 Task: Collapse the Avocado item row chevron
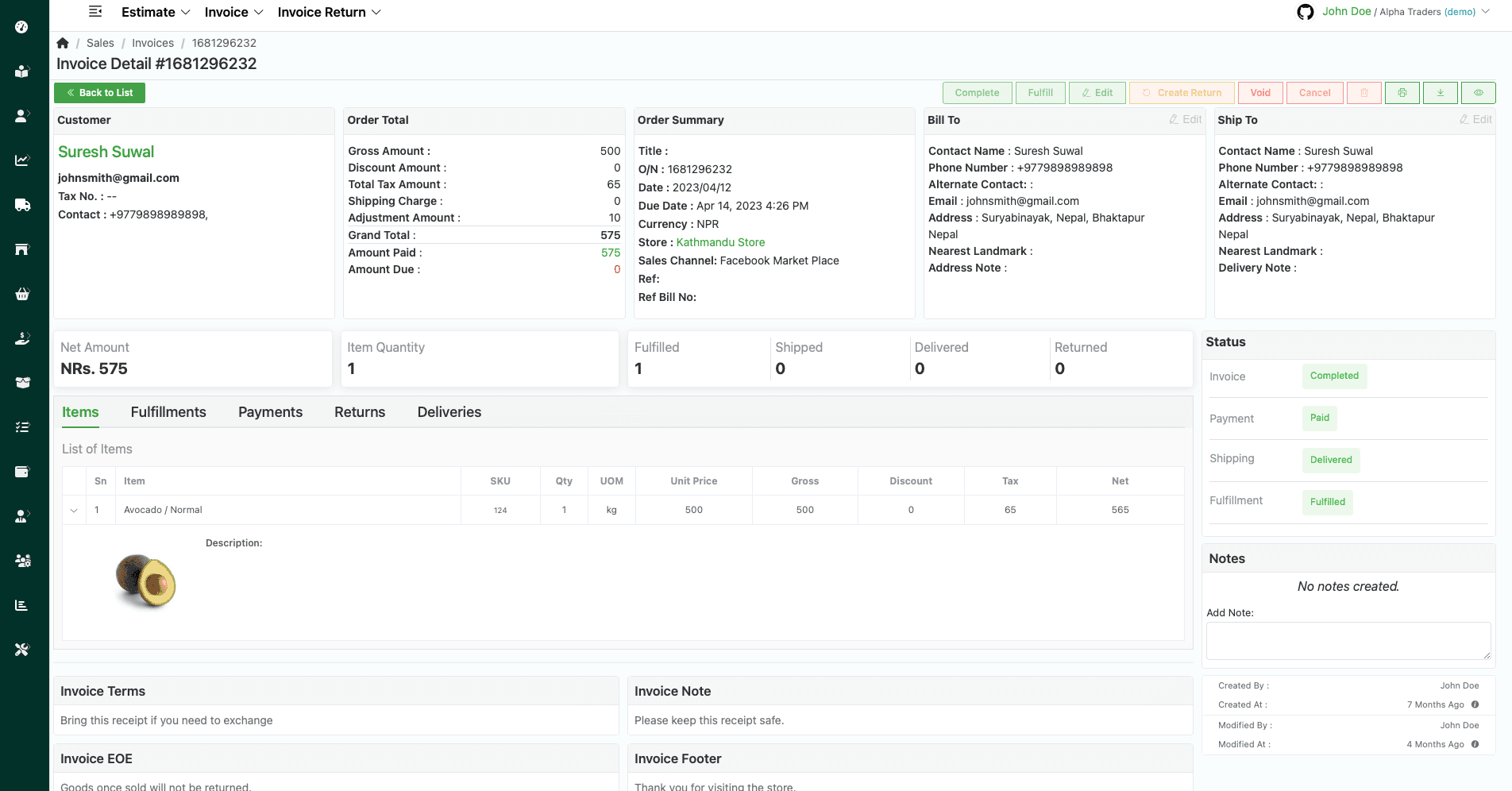(x=74, y=511)
